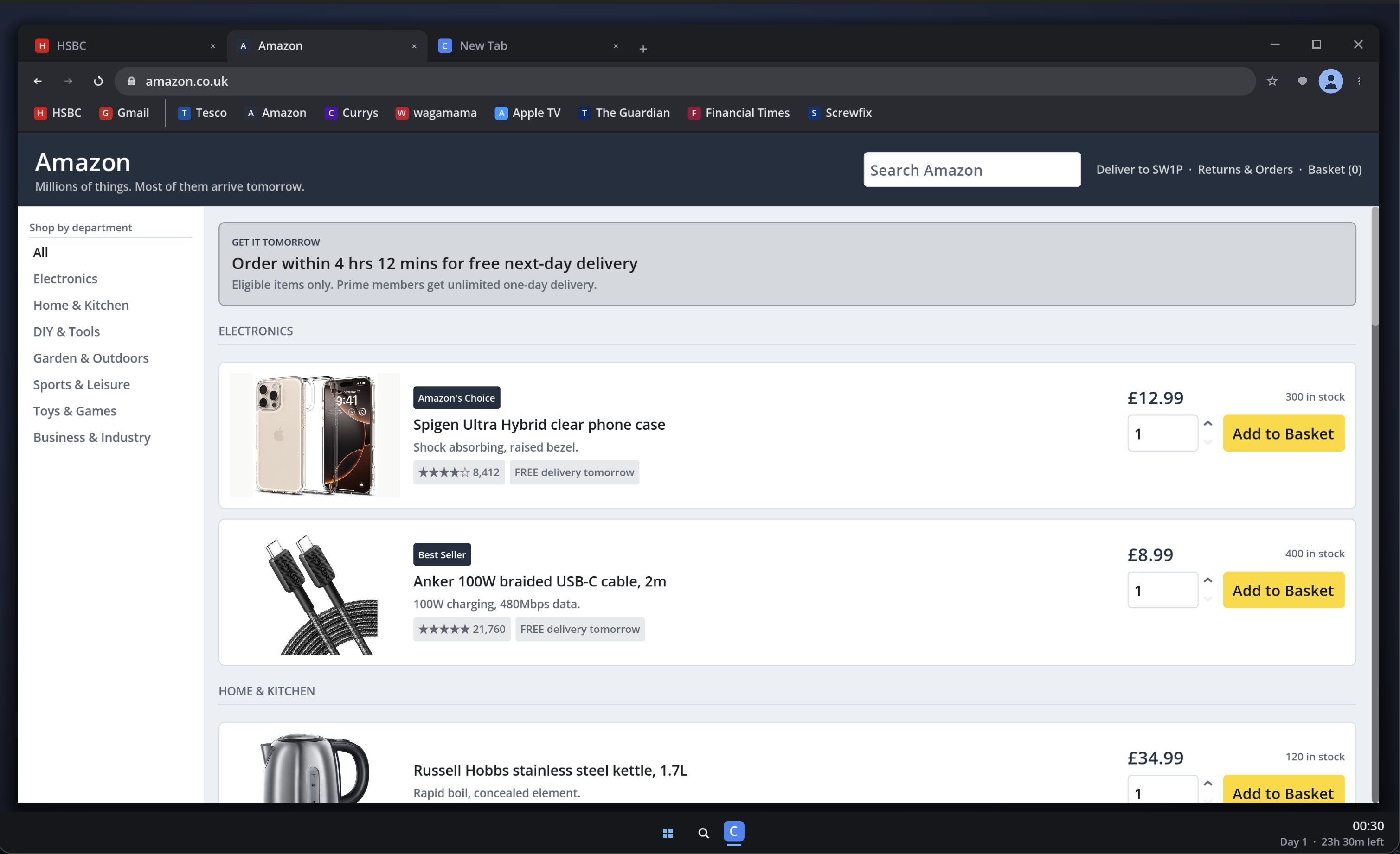Close the New Tab tab
The image size is (1400, 854).
615,46
